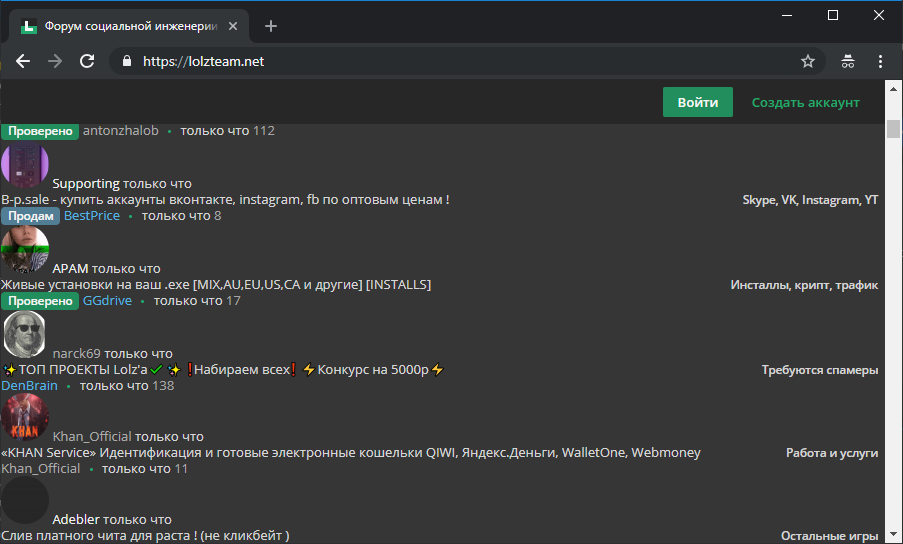Image resolution: width=903 pixels, height=544 pixels.
Task: Open the Skype, VK, Instagram, YT section
Action: point(810,200)
